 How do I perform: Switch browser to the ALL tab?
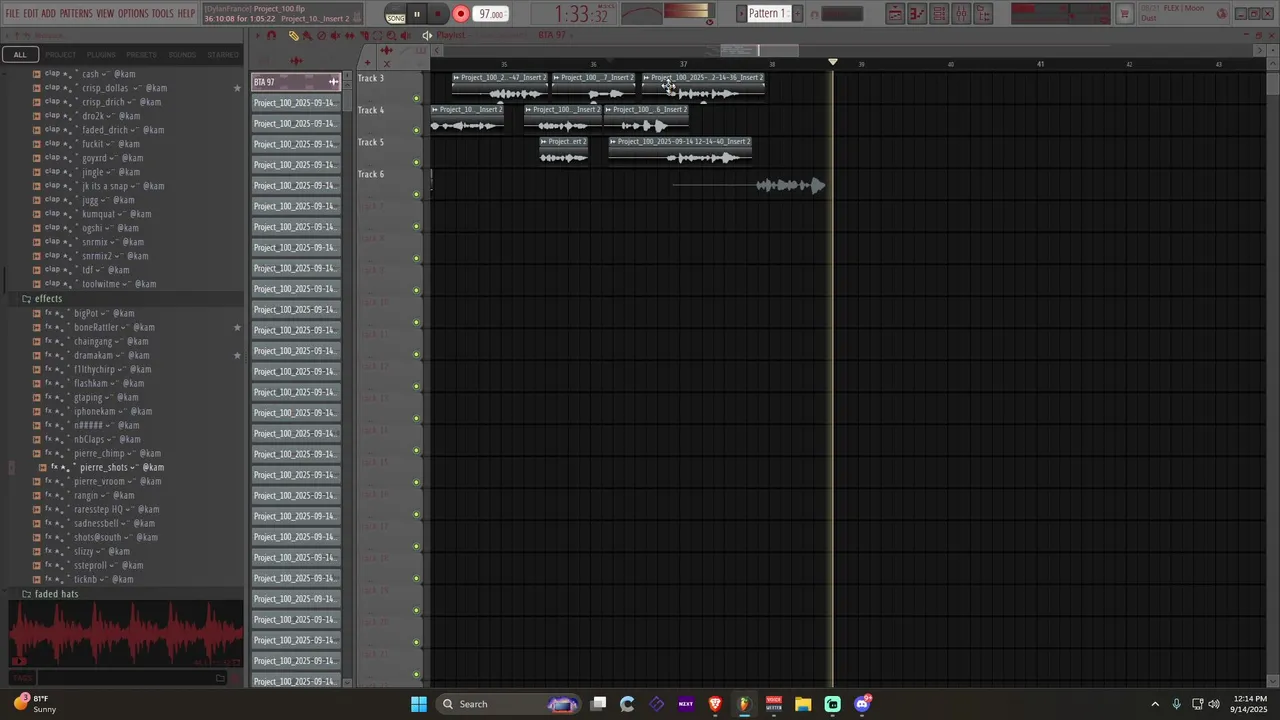[x=20, y=55]
